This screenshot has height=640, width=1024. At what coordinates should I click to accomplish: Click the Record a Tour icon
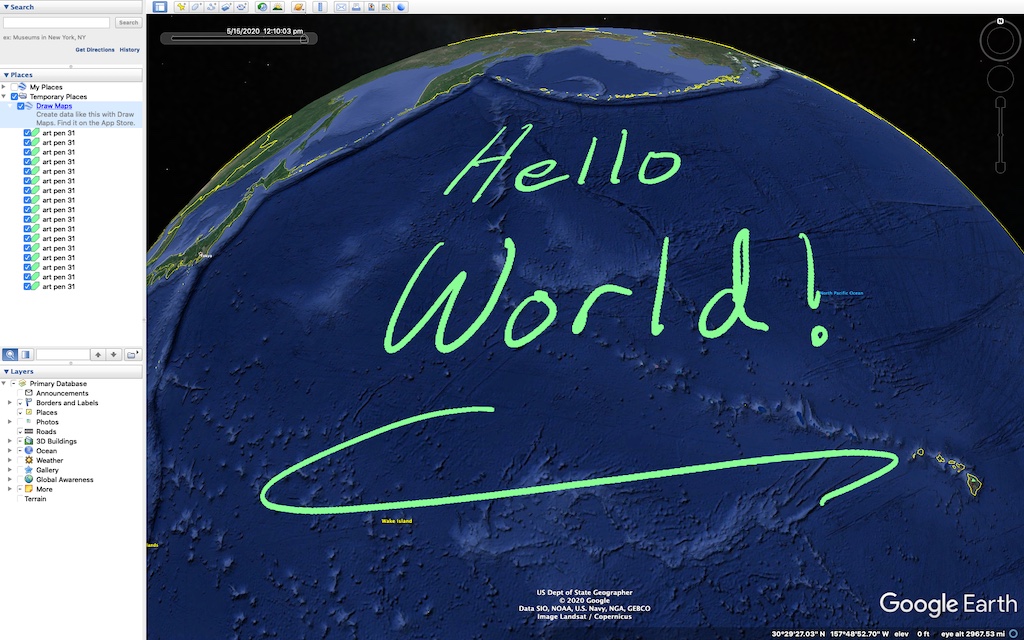point(241,7)
